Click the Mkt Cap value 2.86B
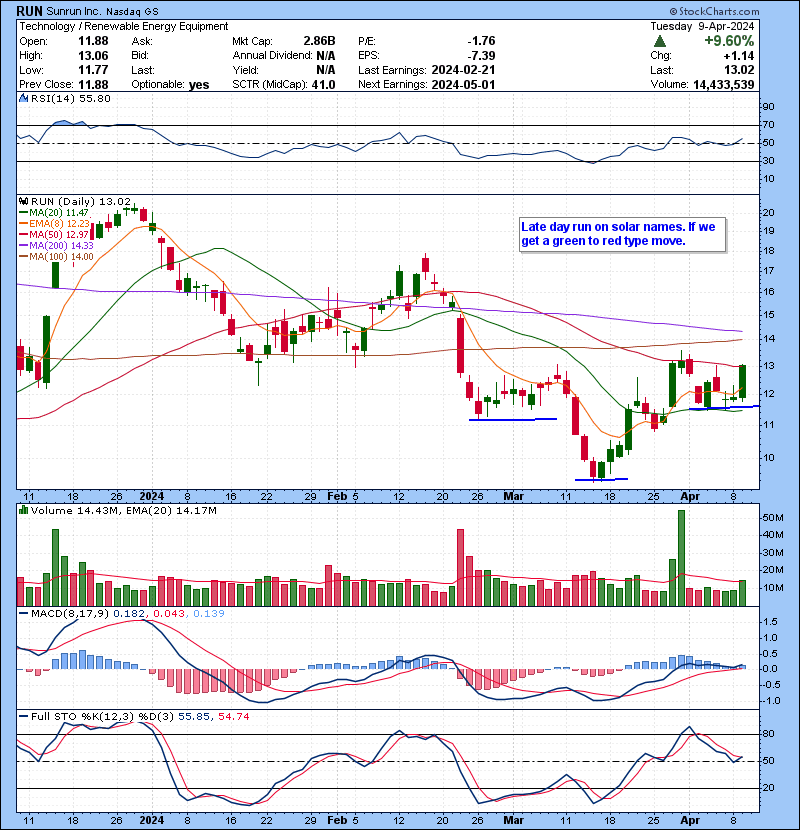The height and width of the screenshot is (830, 800). [x=319, y=41]
